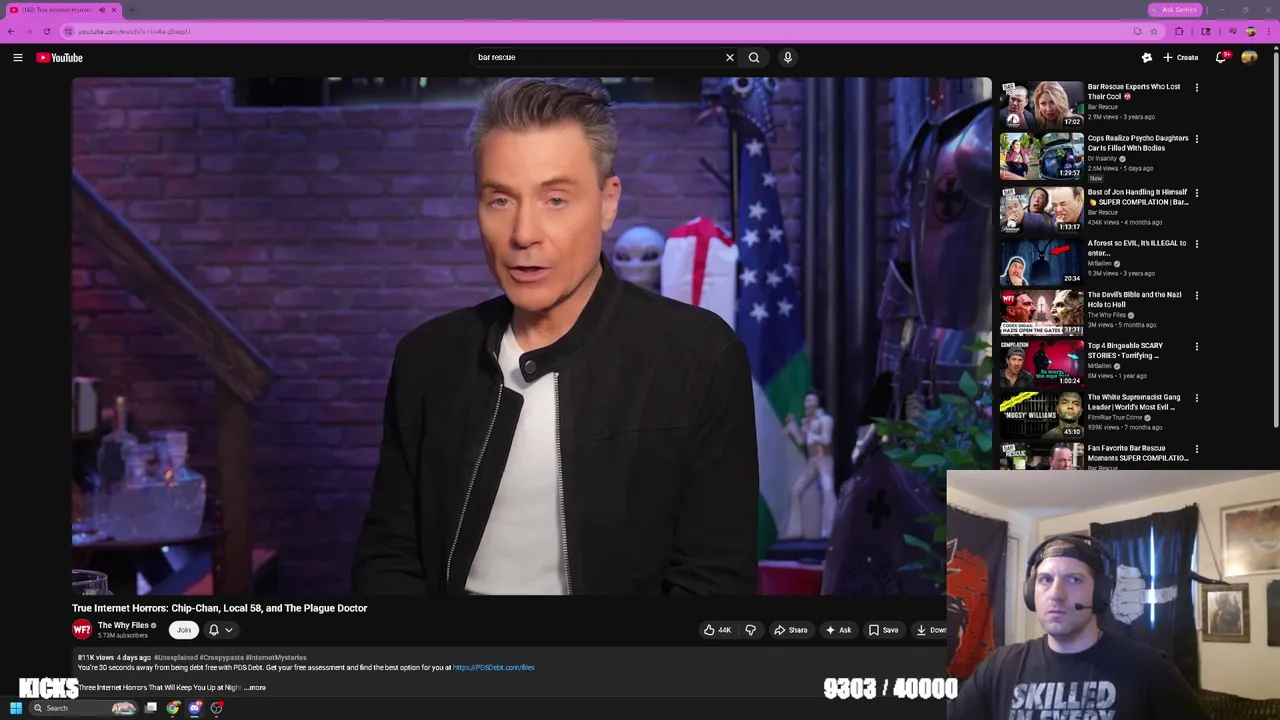Image resolution: width=1280 pixels, height=720 pixels.
Task: Start voice search with microphone icon
Action: click(788, 58)
